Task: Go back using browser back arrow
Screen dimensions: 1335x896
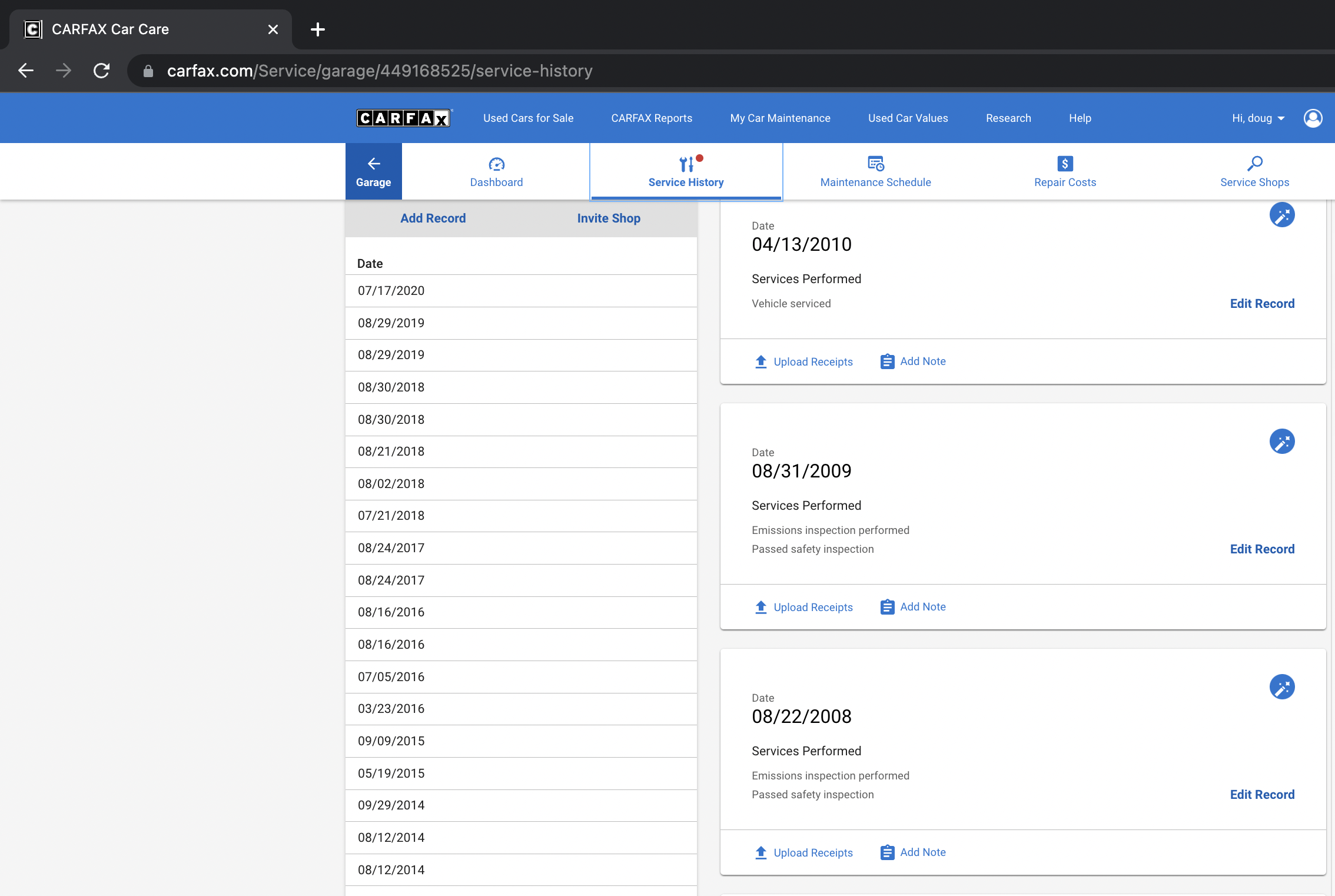Action: (x=26, y=71)
